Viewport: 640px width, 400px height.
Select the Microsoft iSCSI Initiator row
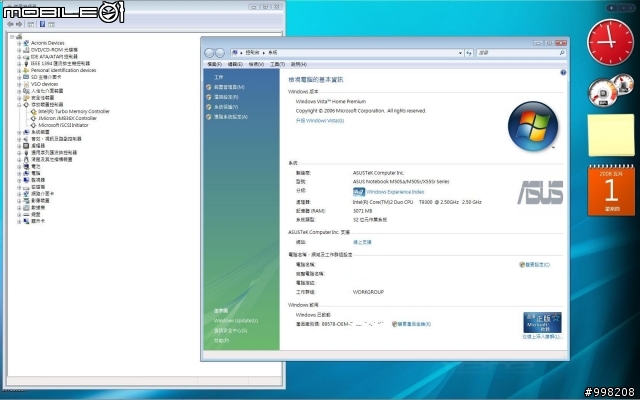[60, 125]
